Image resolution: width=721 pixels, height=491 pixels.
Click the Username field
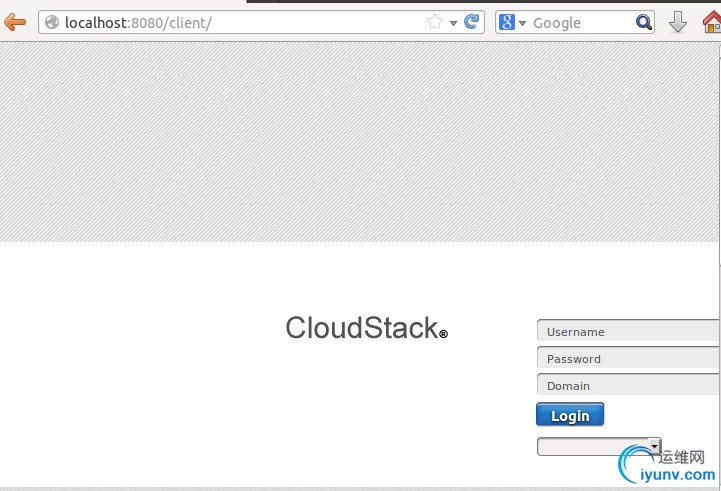628,331
